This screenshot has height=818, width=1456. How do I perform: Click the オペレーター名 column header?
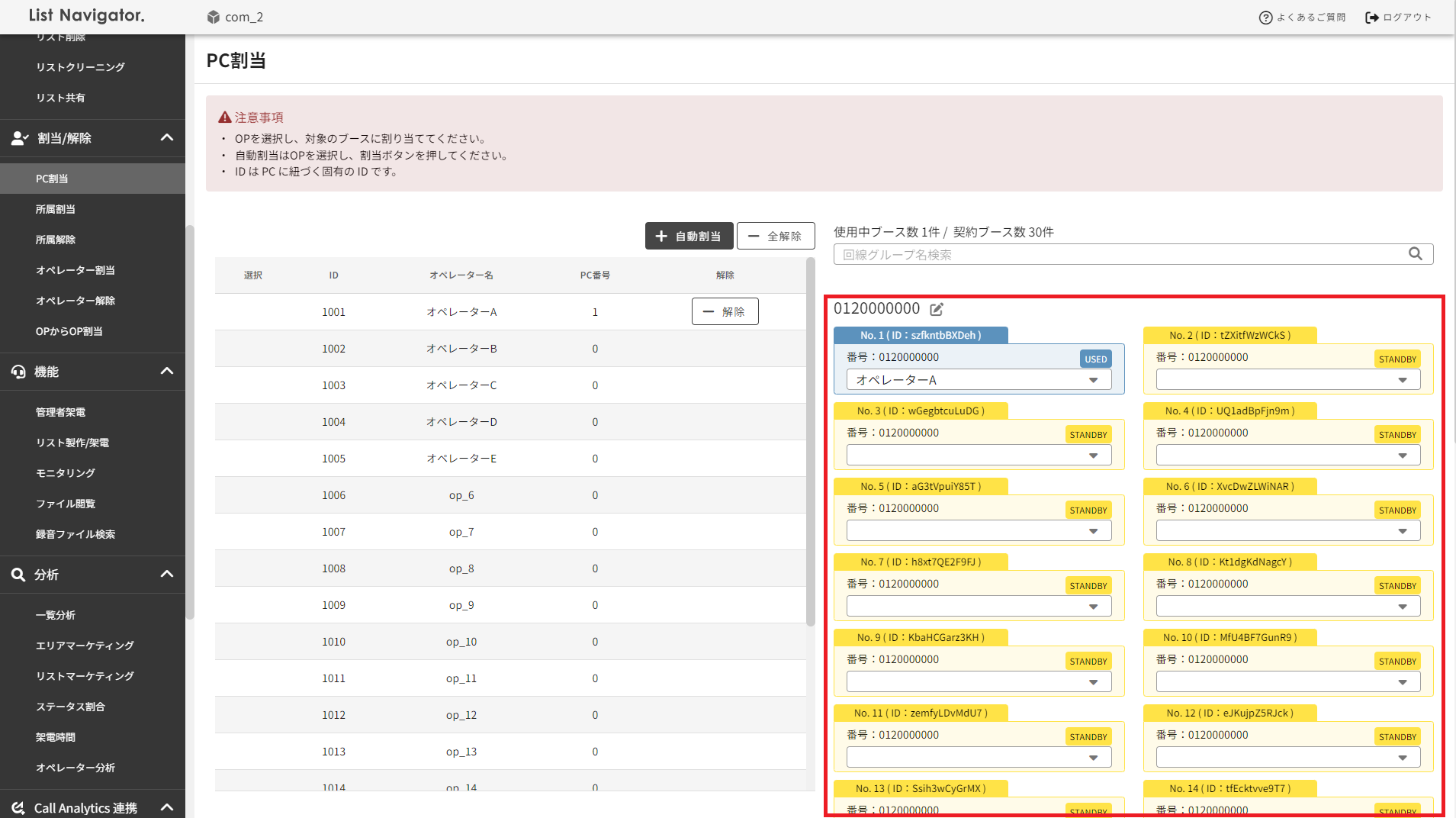click(461, 275)
